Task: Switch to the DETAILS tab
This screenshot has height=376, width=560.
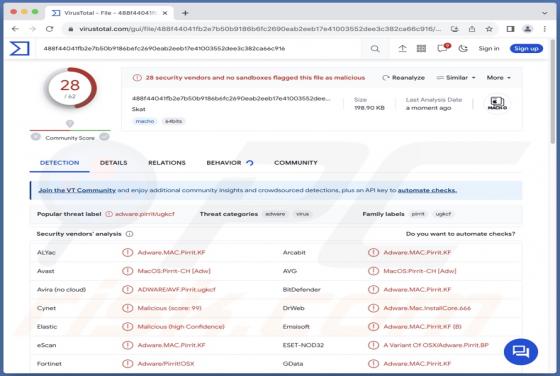Action: pyautogui.click(x=114, y=163)
